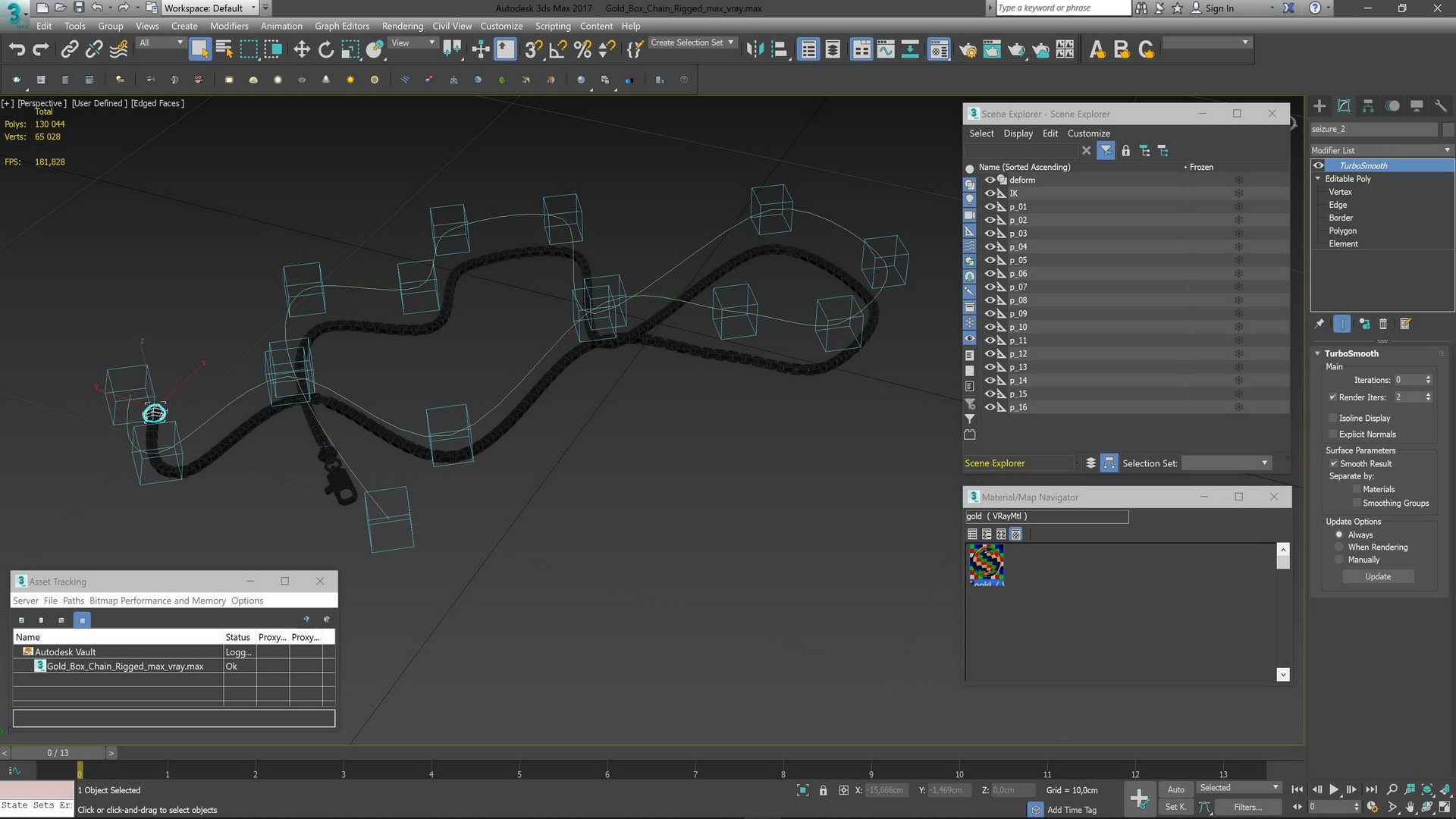
Task: Open Selected key filter dropdown
Action: (1239, 788)
